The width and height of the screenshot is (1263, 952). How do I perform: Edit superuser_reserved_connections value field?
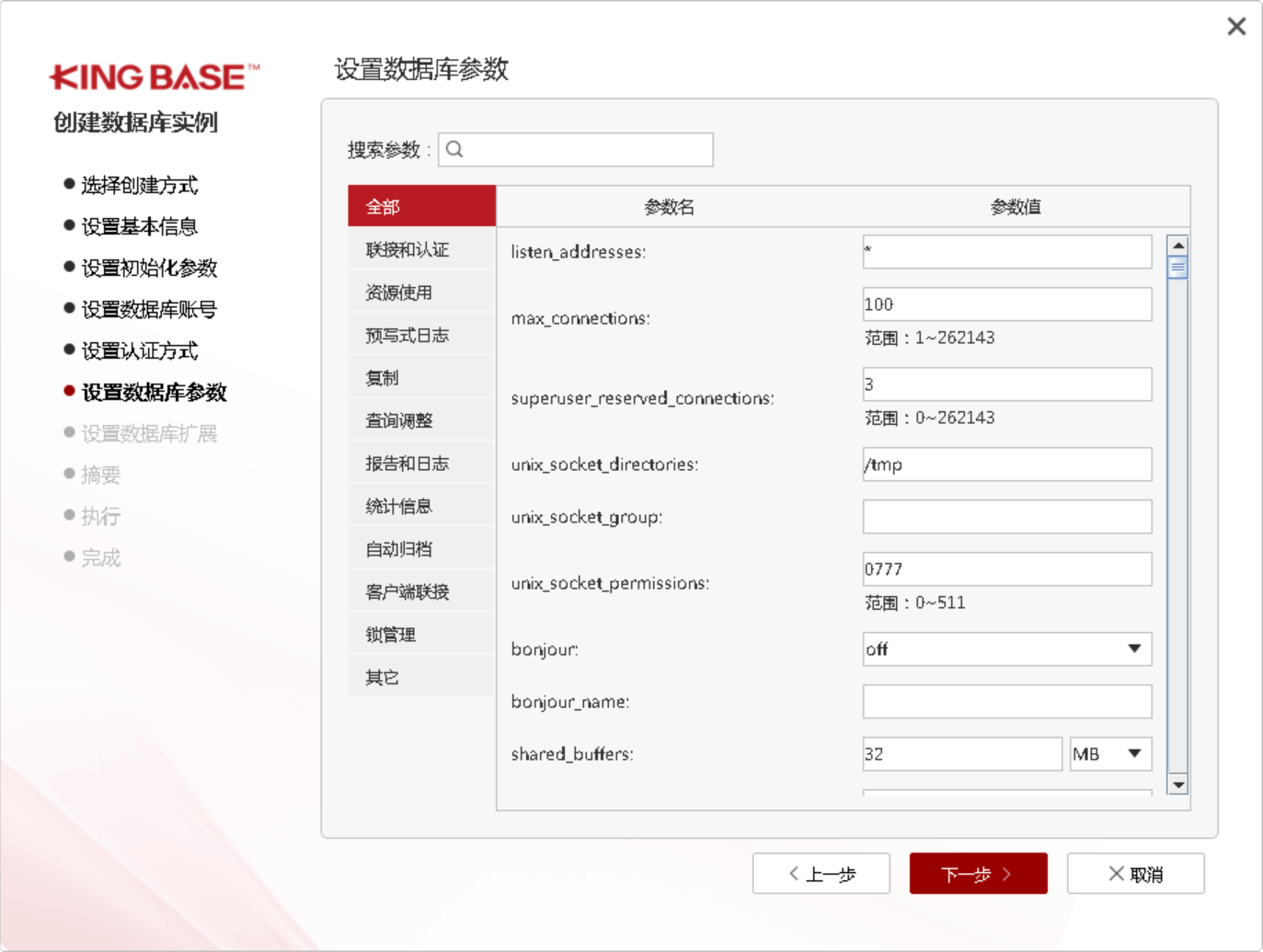tap(1007, 384)
